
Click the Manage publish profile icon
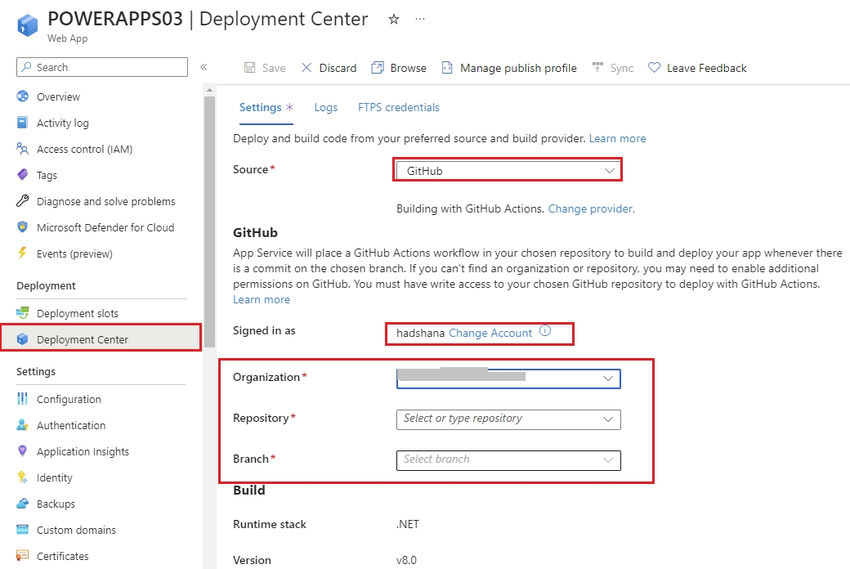(447, 68)
